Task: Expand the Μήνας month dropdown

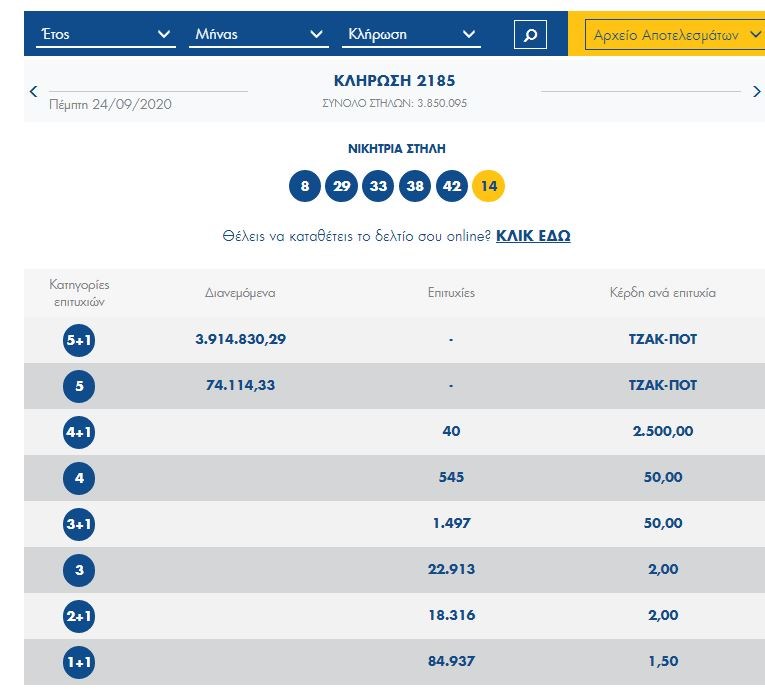Action: click(x=259, y=35)
